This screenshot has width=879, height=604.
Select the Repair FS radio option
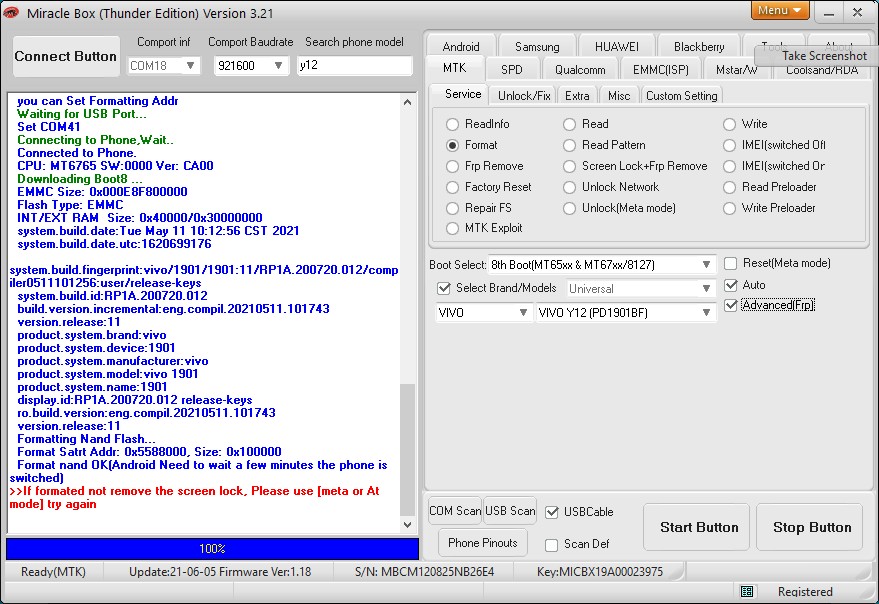[452, 208]
